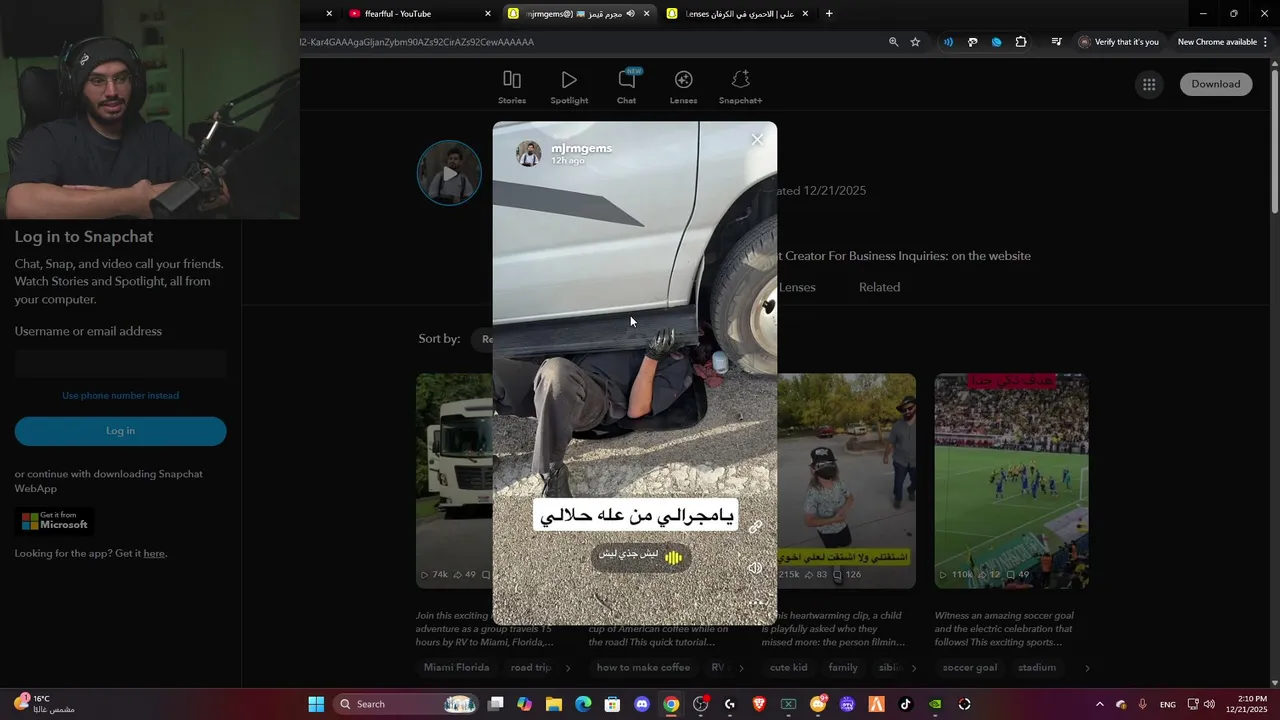
Task: Open the Snapchat+ section
Action: tap(740, 87)
